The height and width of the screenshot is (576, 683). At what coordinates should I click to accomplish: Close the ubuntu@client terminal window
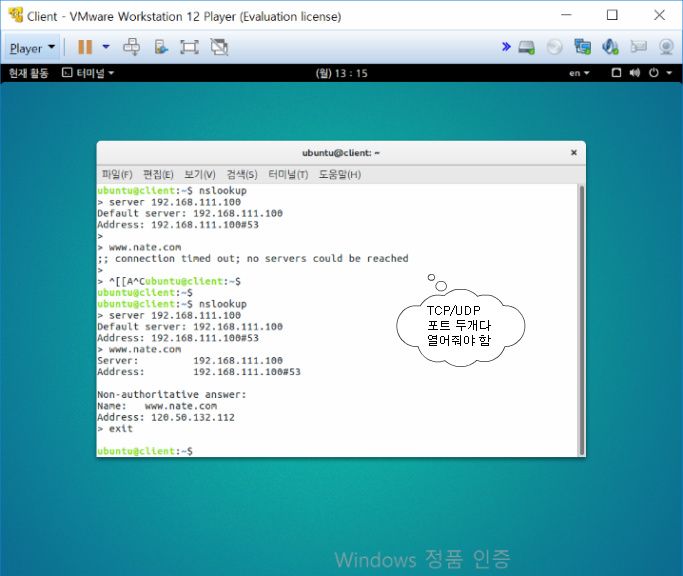click(574, 152)
